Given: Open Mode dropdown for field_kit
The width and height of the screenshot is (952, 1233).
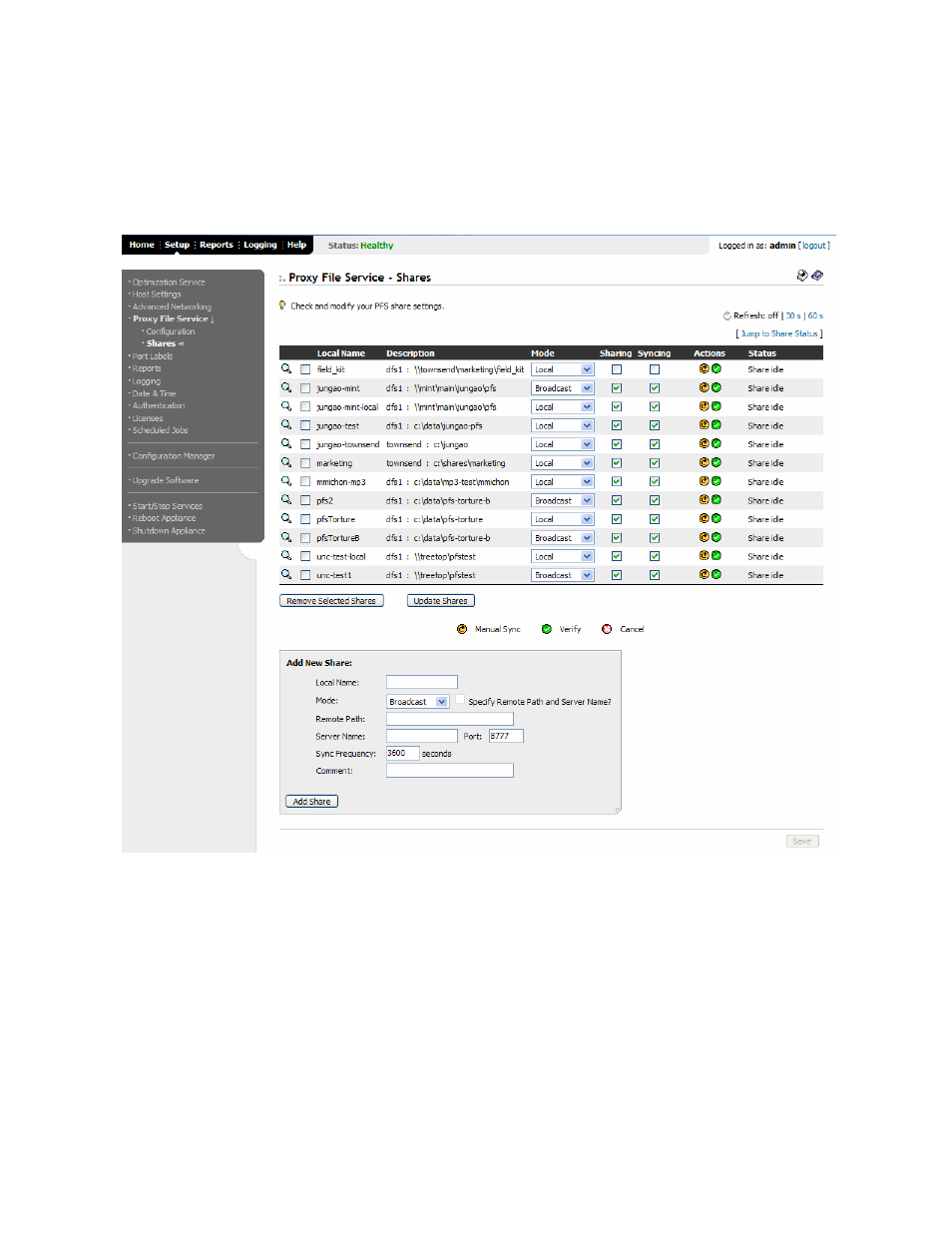Looking at the screenshot, I should tap(563, 369).
